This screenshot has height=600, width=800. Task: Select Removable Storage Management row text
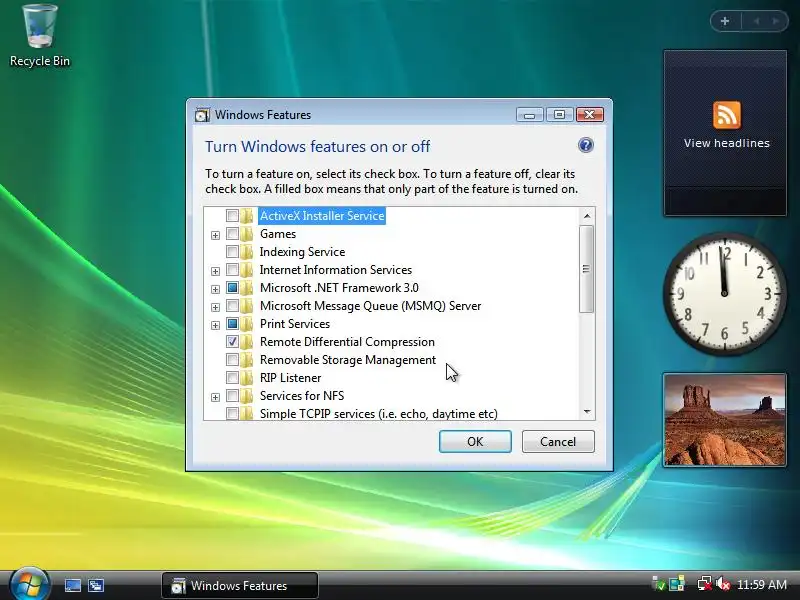point(347,360)
